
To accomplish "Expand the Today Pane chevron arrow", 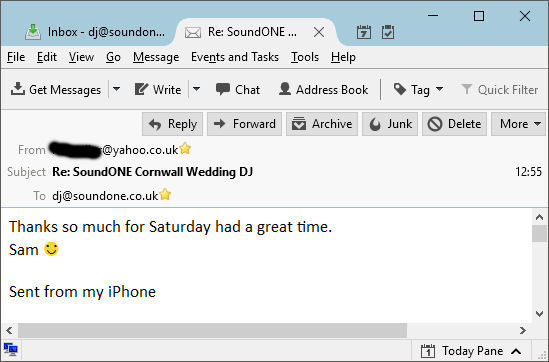I will pos(516,351).
